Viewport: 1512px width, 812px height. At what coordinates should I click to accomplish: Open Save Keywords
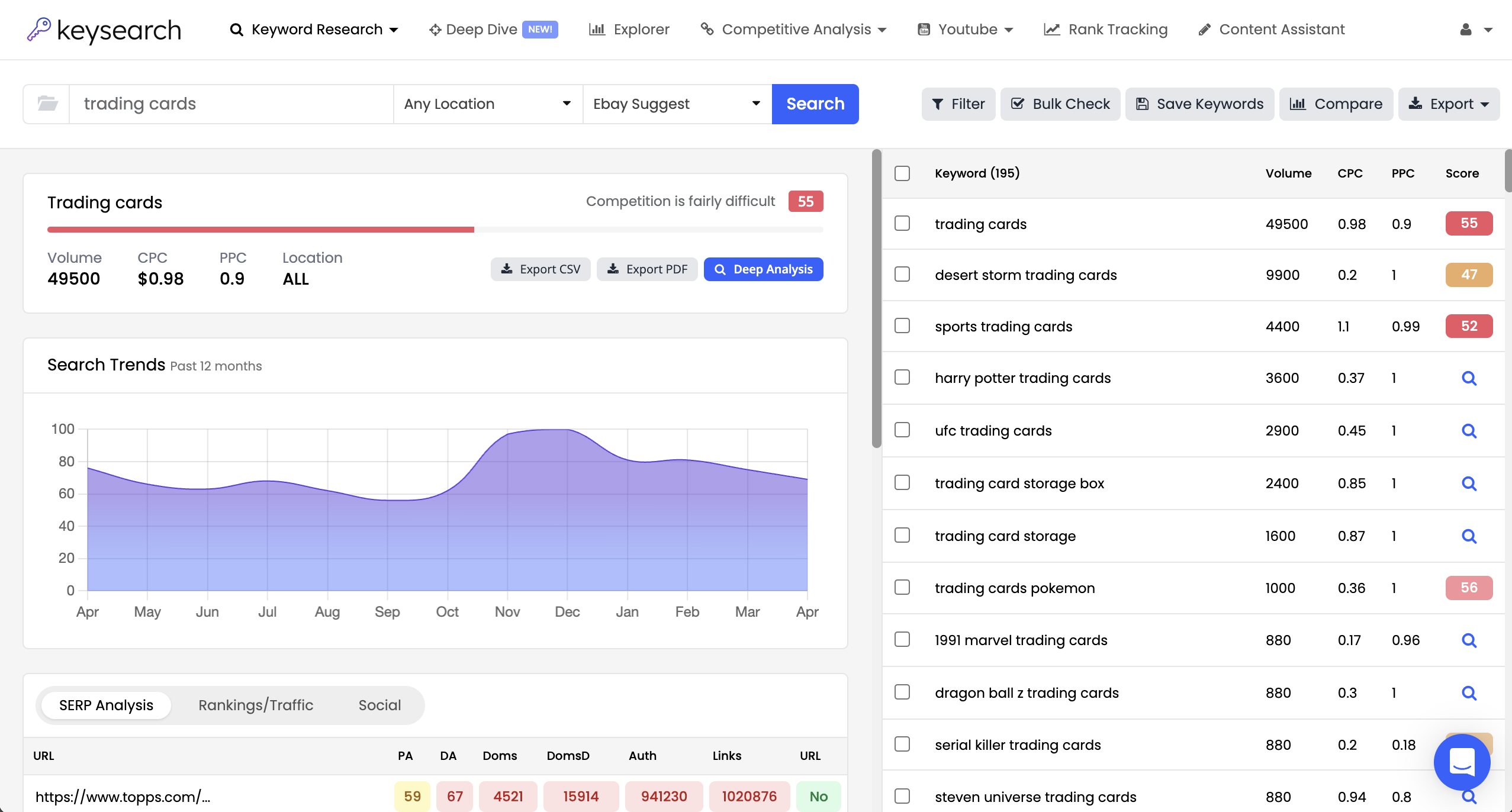(x=1199, y=104)
